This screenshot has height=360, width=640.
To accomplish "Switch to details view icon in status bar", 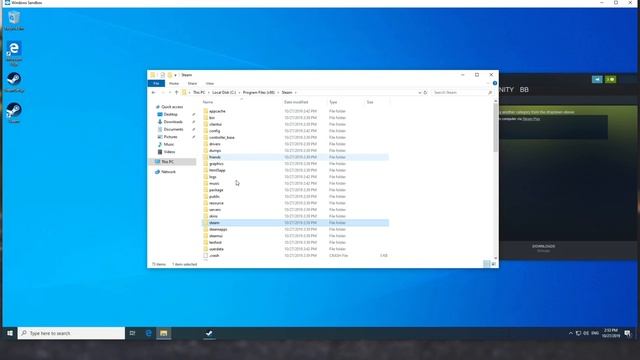I will click(486, 264).
